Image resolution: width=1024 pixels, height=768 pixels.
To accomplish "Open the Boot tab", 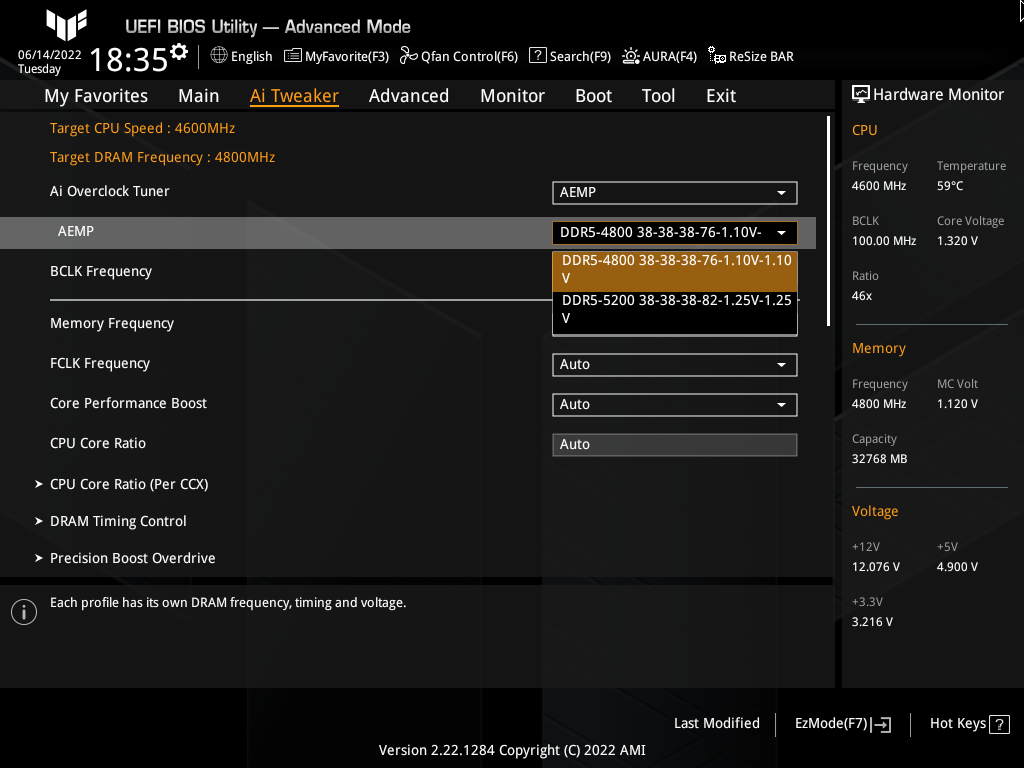I will pos(594,96).
